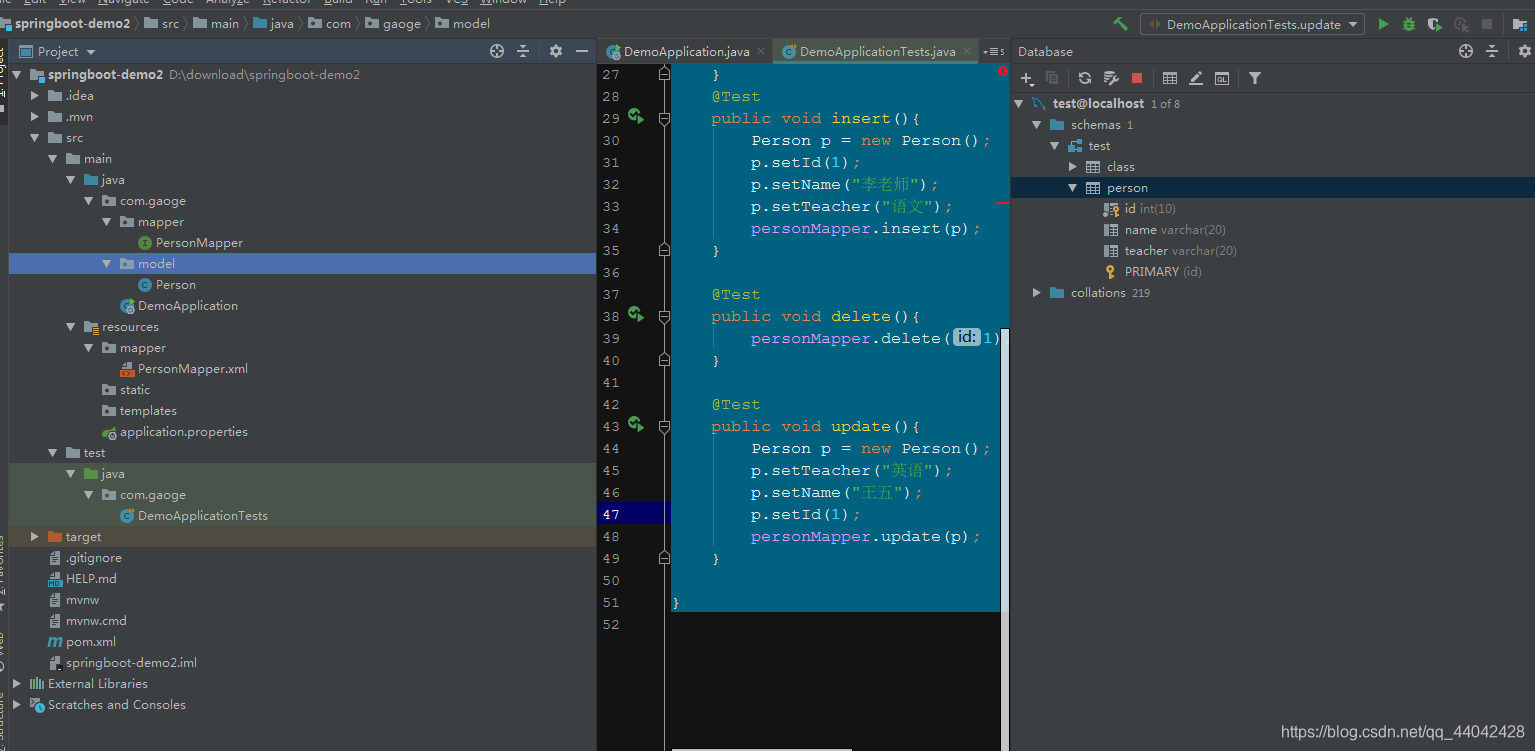Expand Scratches and Consoles node
This screenshot has height=751, width=1535.
17,705
